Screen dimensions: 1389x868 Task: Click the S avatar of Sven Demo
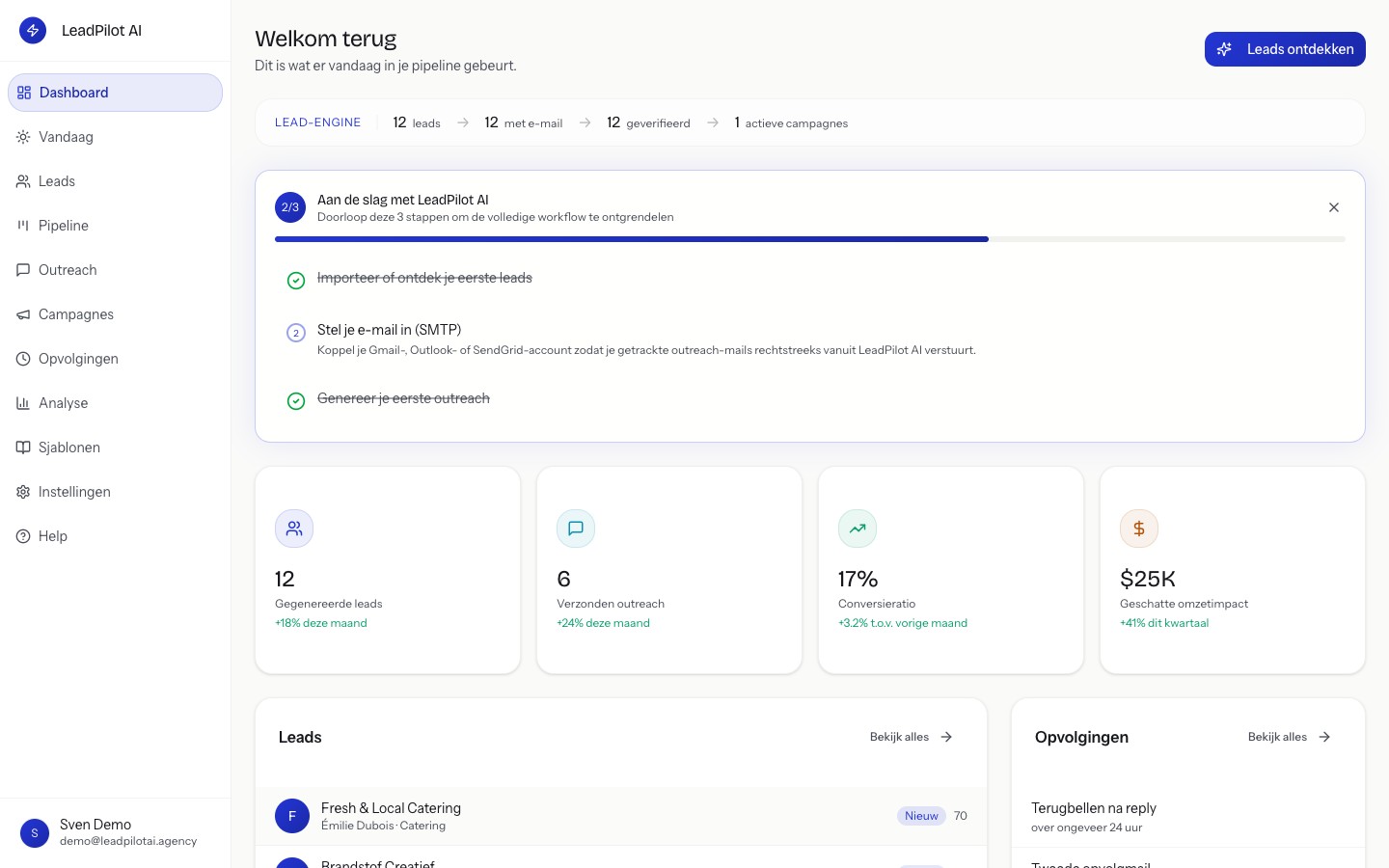35,833
